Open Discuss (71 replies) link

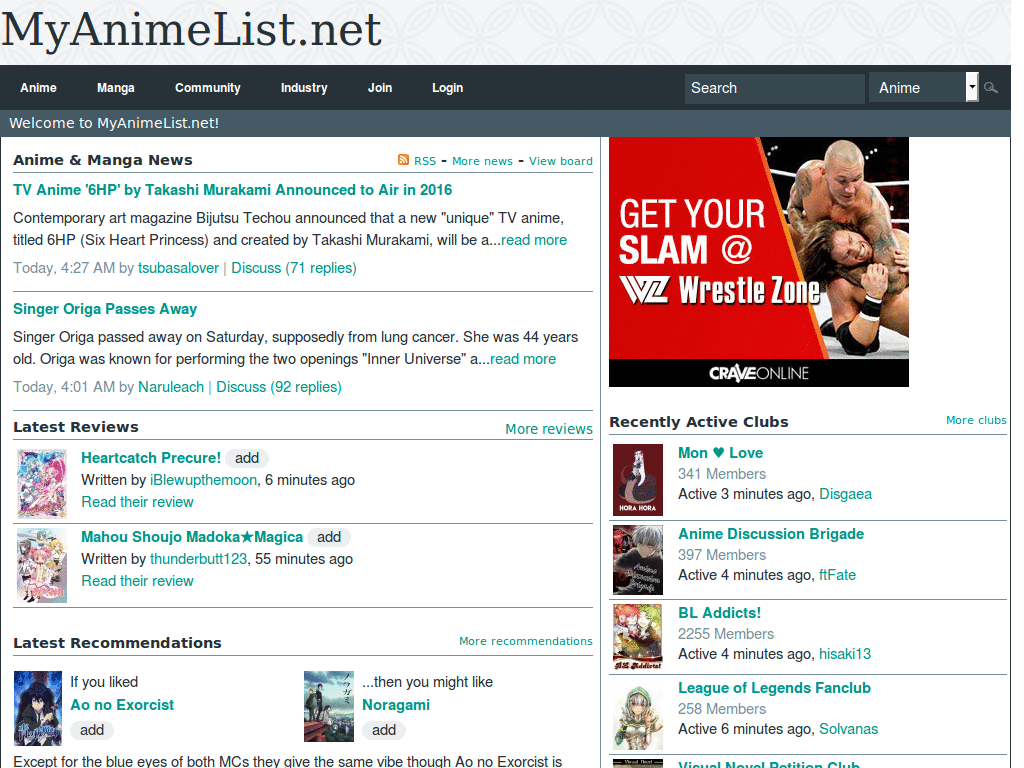(294, 268)
